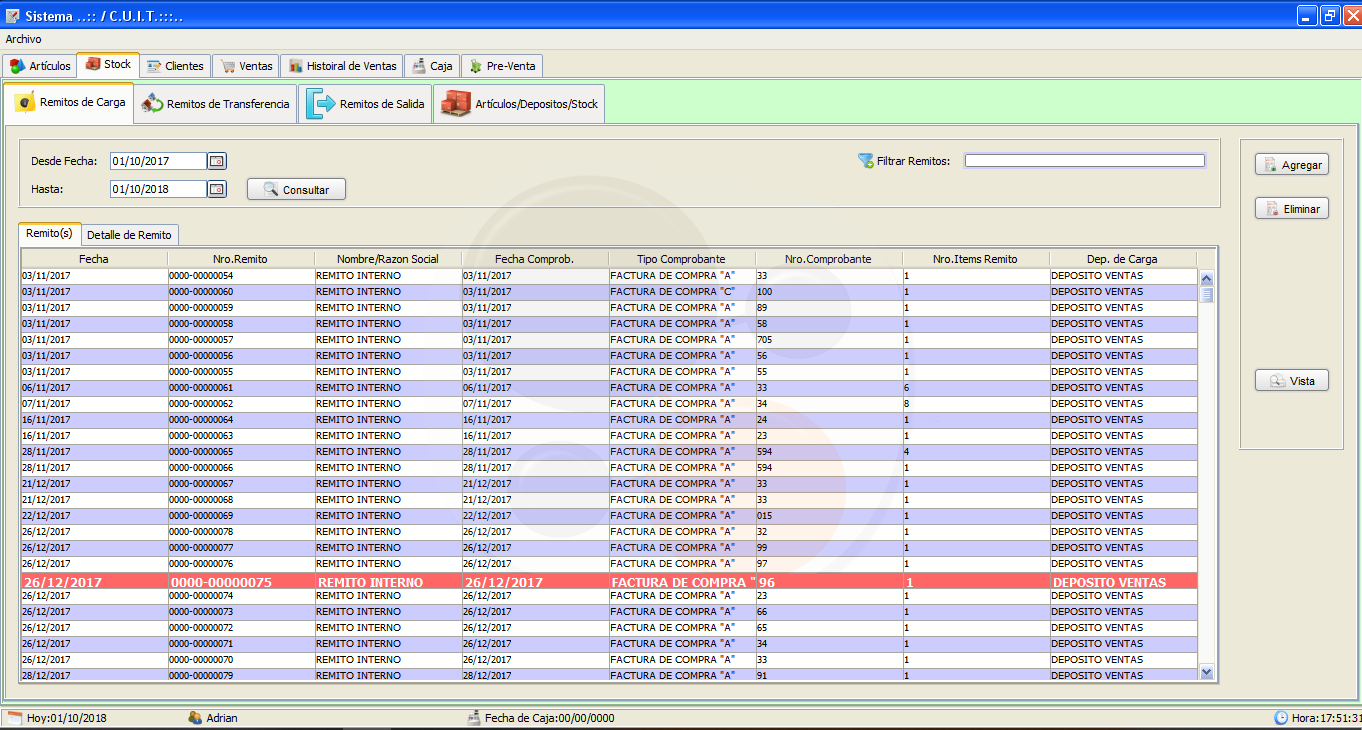
Task: Click the Artículos/Depositos/Stock boxes icon
Action: 456,104
